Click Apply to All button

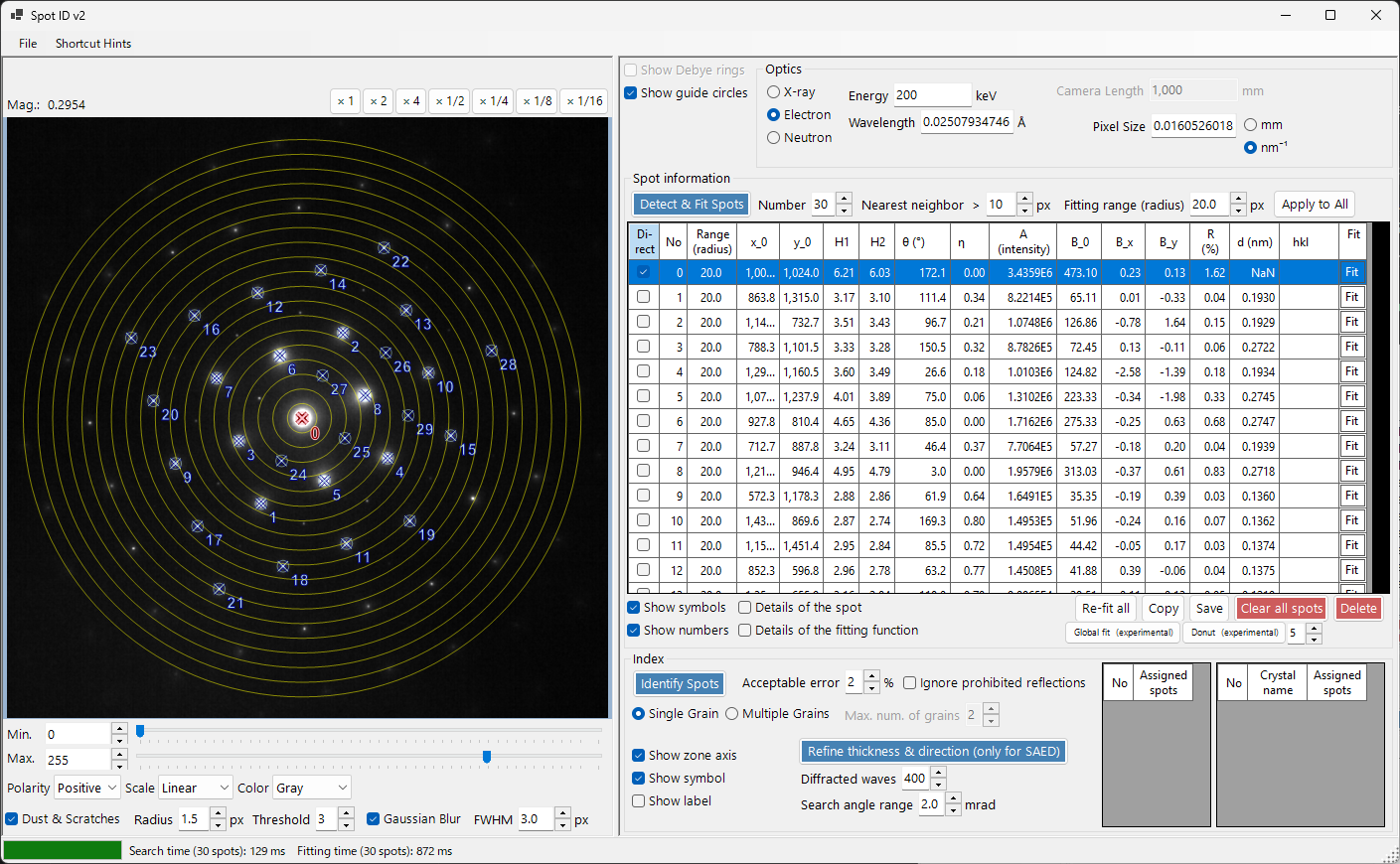[x=1315, y=205]
